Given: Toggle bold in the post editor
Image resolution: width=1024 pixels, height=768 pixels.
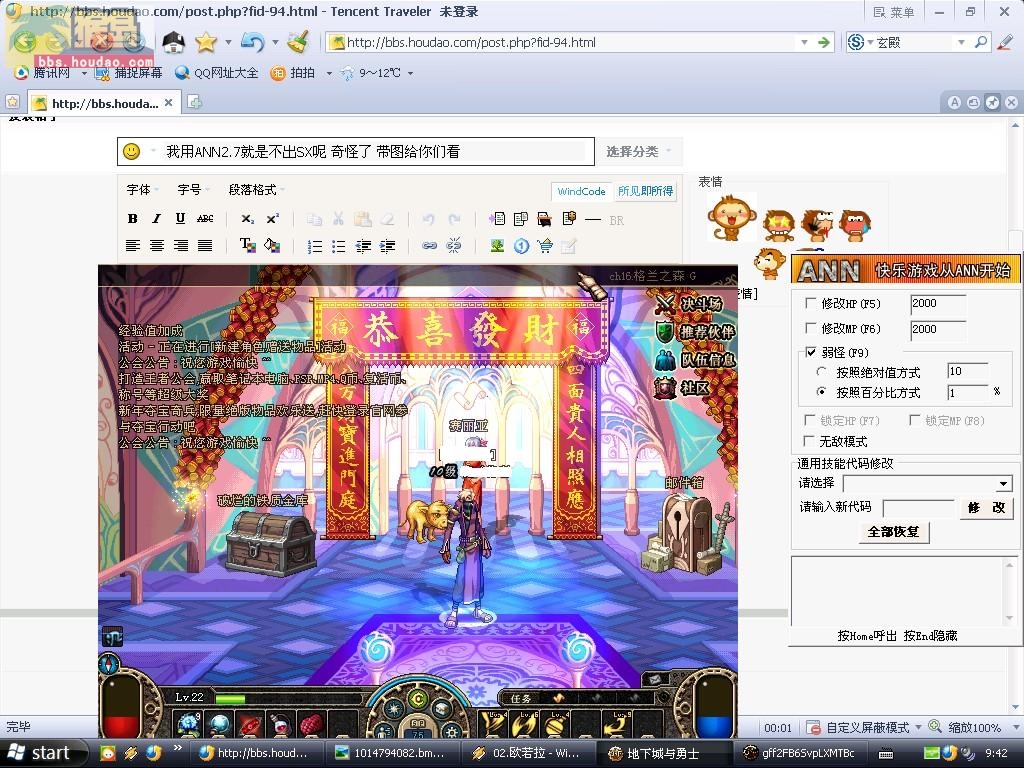Looking at the screenshot, I should pos(133,219).
